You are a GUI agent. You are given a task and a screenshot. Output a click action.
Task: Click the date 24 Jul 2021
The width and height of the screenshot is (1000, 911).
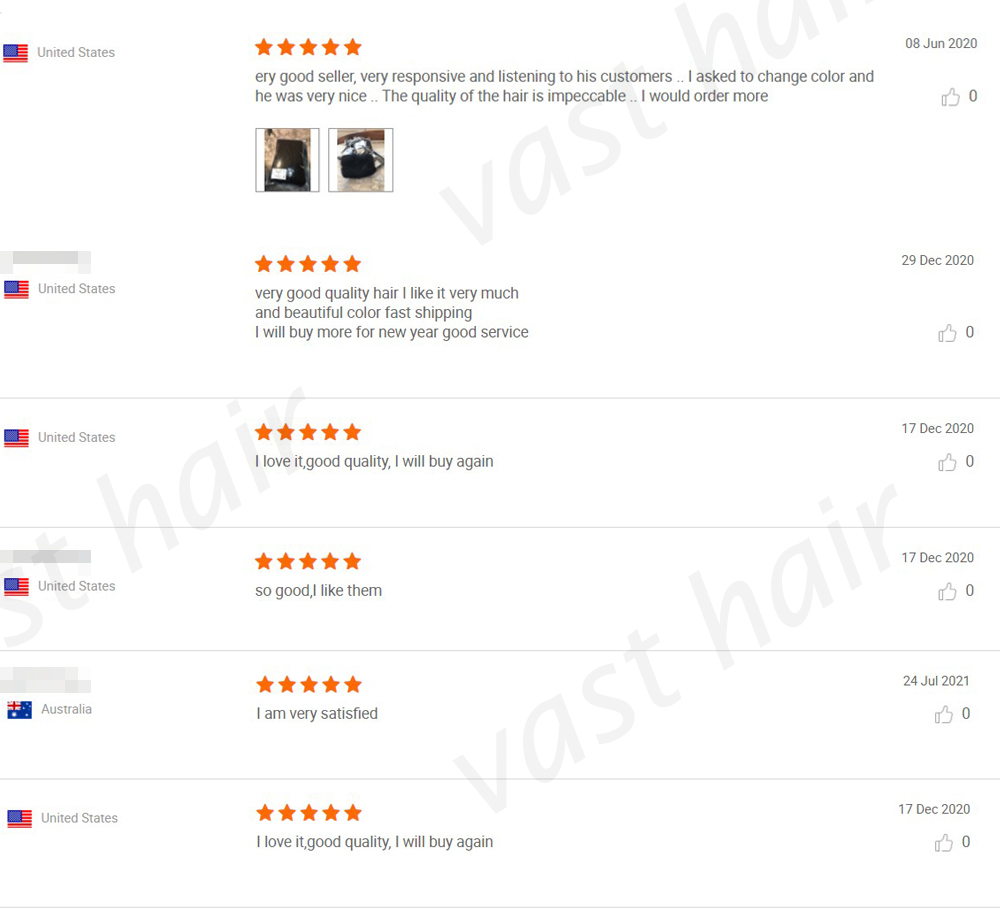pos(936,681)
